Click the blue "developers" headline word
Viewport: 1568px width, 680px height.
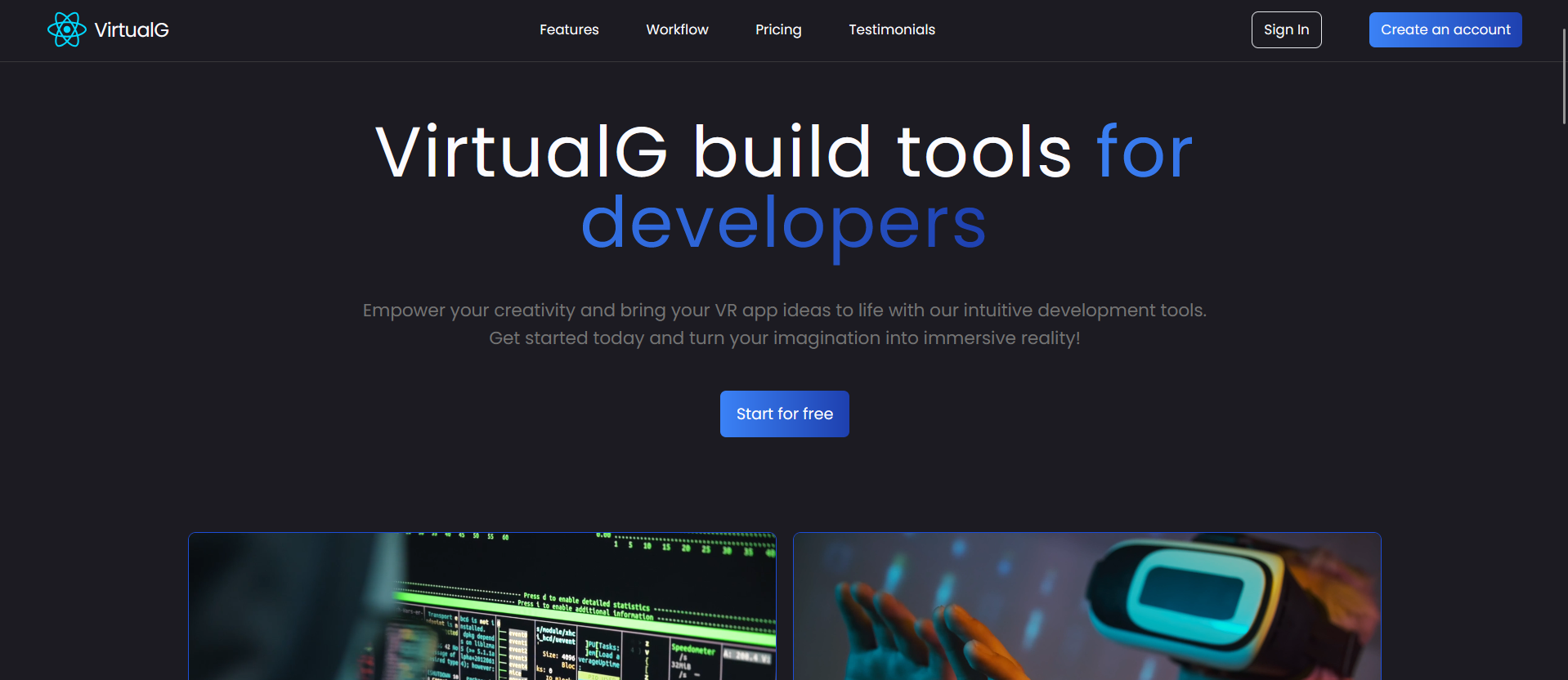click(783, 224)
